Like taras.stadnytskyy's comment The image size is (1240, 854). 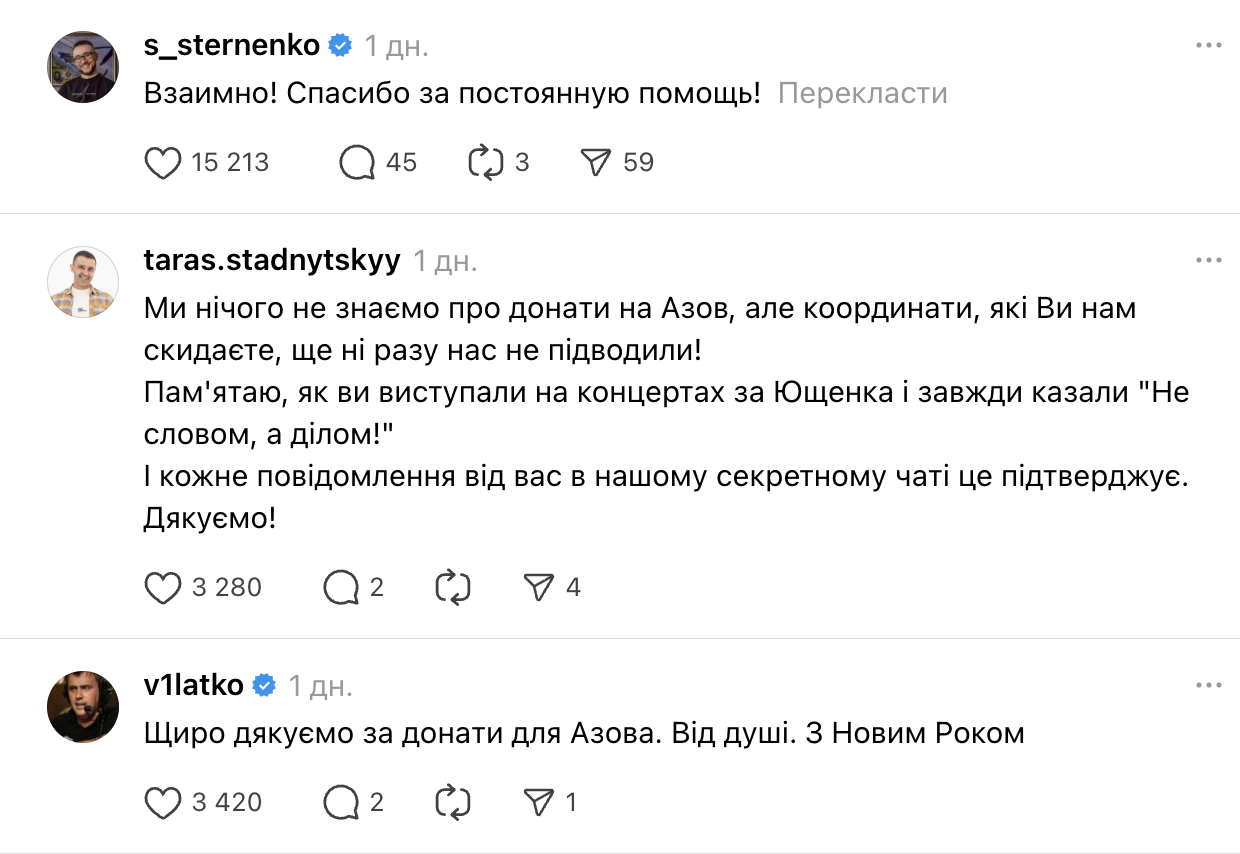tap(163, 587)
